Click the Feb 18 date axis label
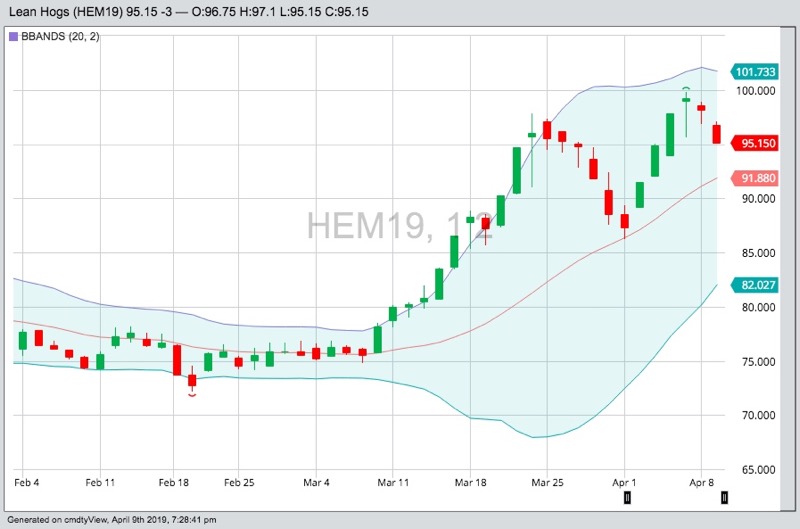Screen dimensions: 800x529 tap(172, 482)
